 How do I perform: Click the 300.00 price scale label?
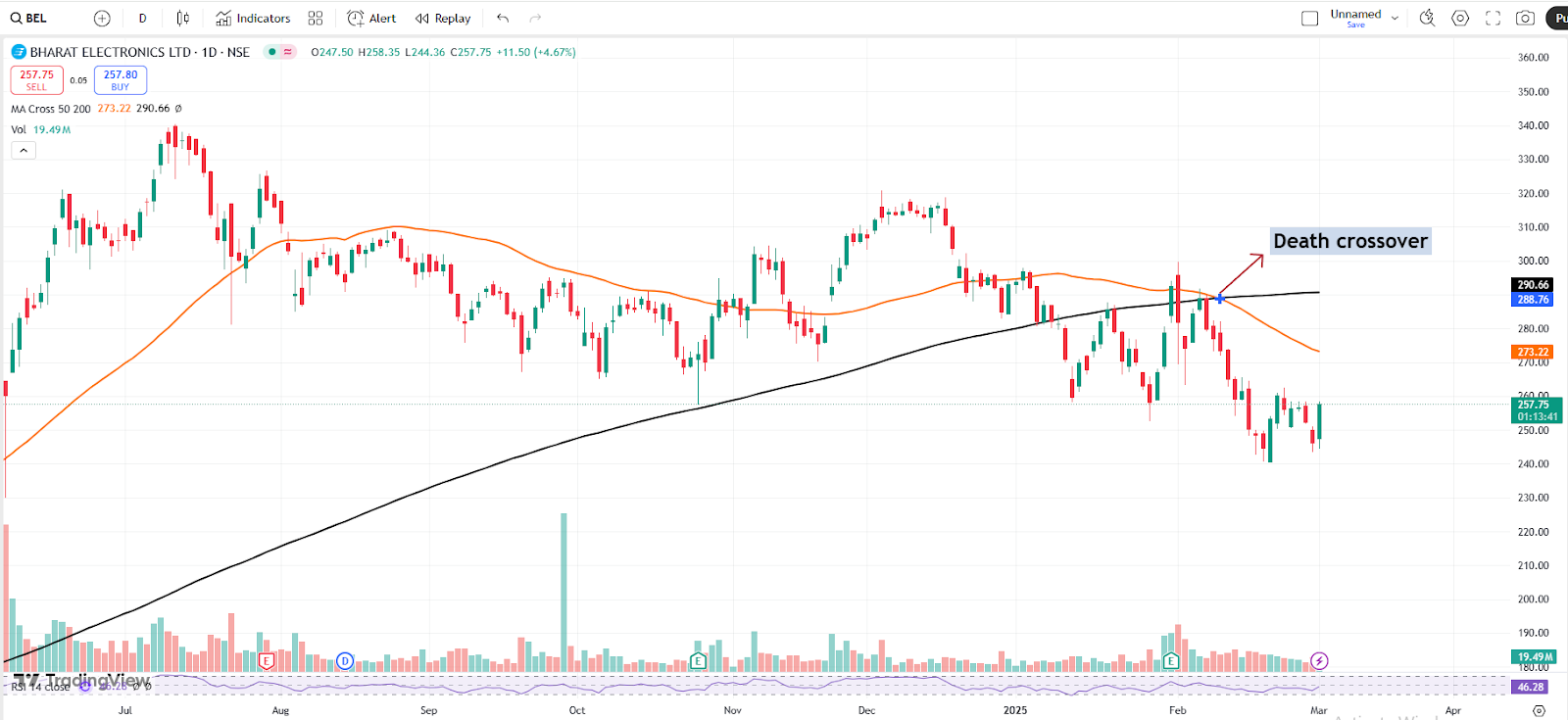[1533, 261]
